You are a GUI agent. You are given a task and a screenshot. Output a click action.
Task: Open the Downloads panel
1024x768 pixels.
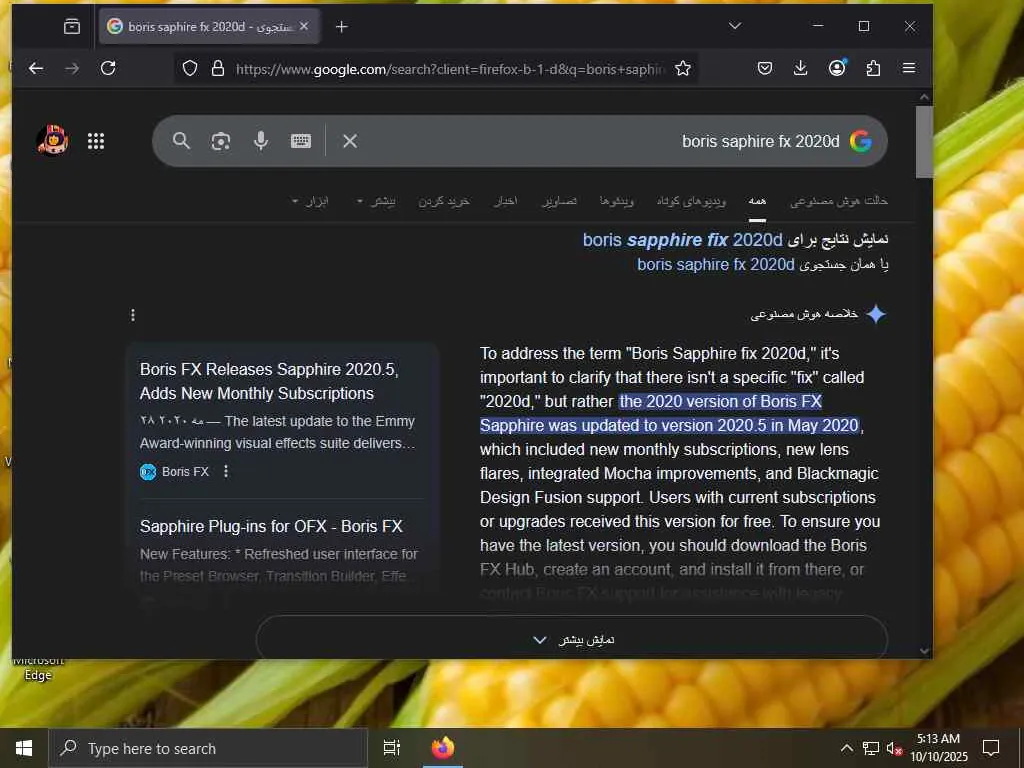[801, 69]
